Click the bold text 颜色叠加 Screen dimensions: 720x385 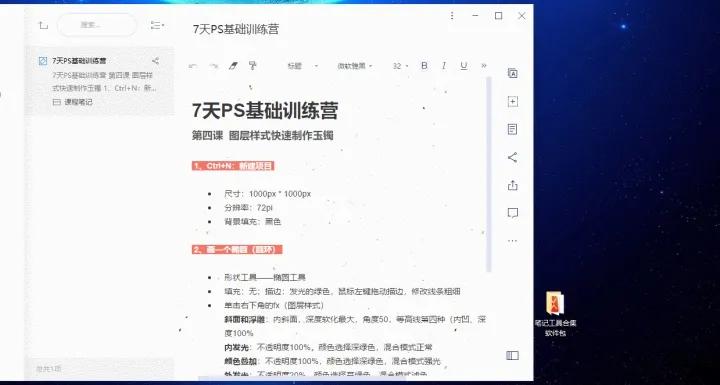tap(241, 361)
